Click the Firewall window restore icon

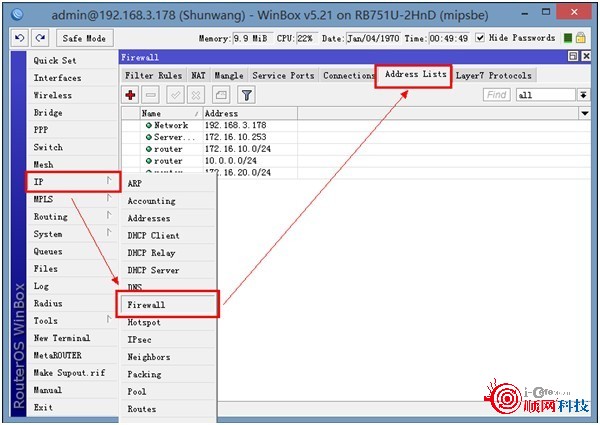click(x=573, y=57)
